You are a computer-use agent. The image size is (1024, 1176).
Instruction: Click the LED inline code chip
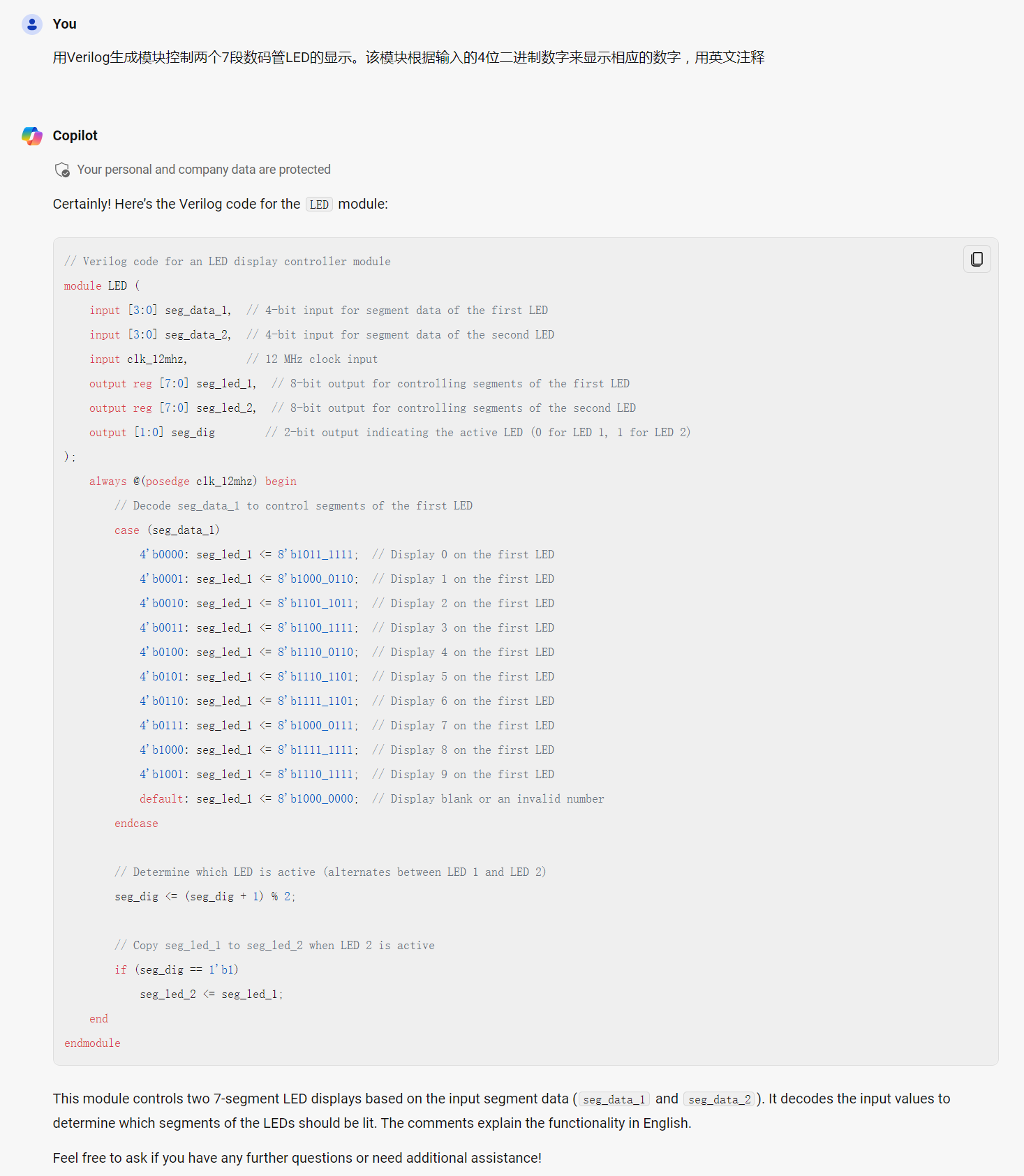point(319,204)
